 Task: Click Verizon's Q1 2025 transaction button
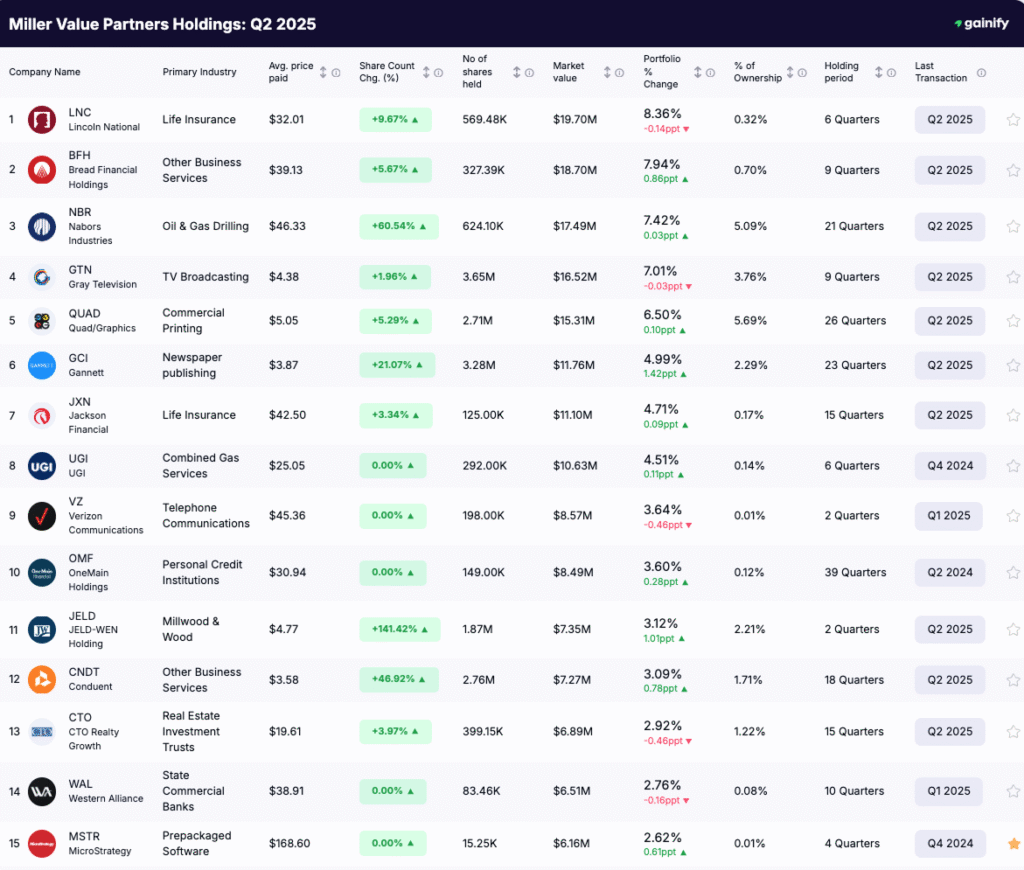pyautogui.click(x=948, y=516)
